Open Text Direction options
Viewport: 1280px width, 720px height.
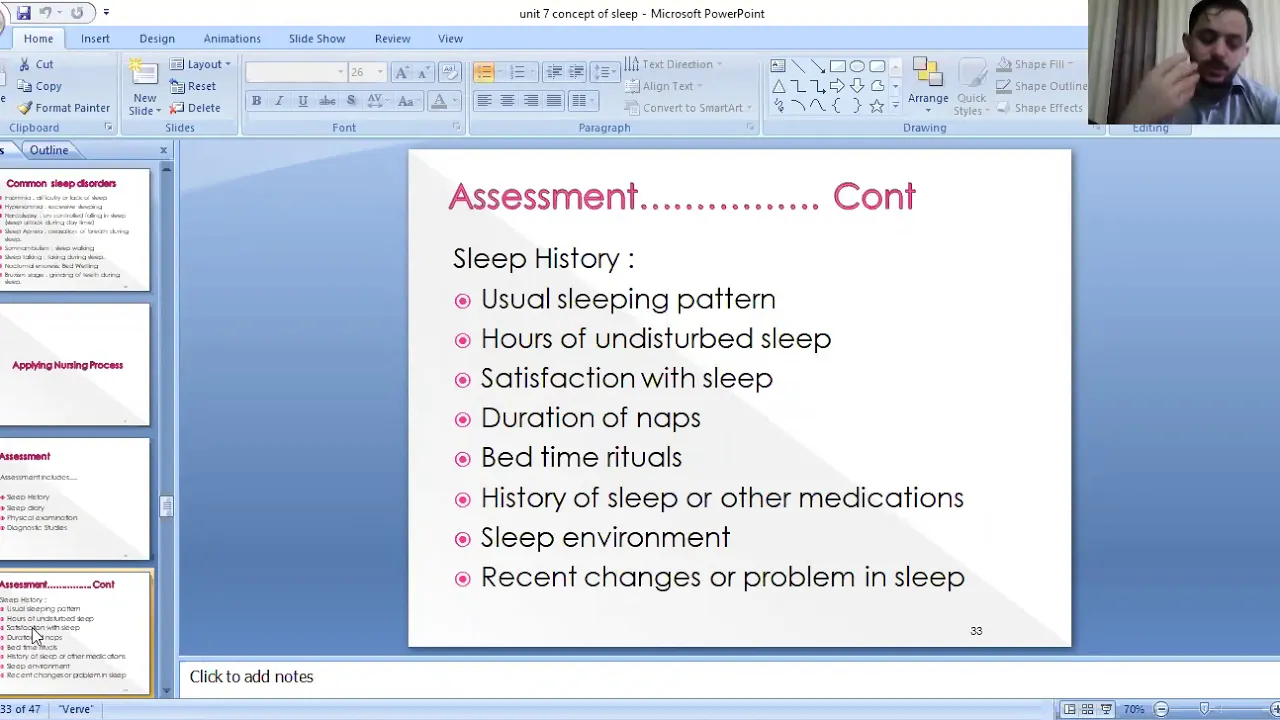(x=673, y=64)
